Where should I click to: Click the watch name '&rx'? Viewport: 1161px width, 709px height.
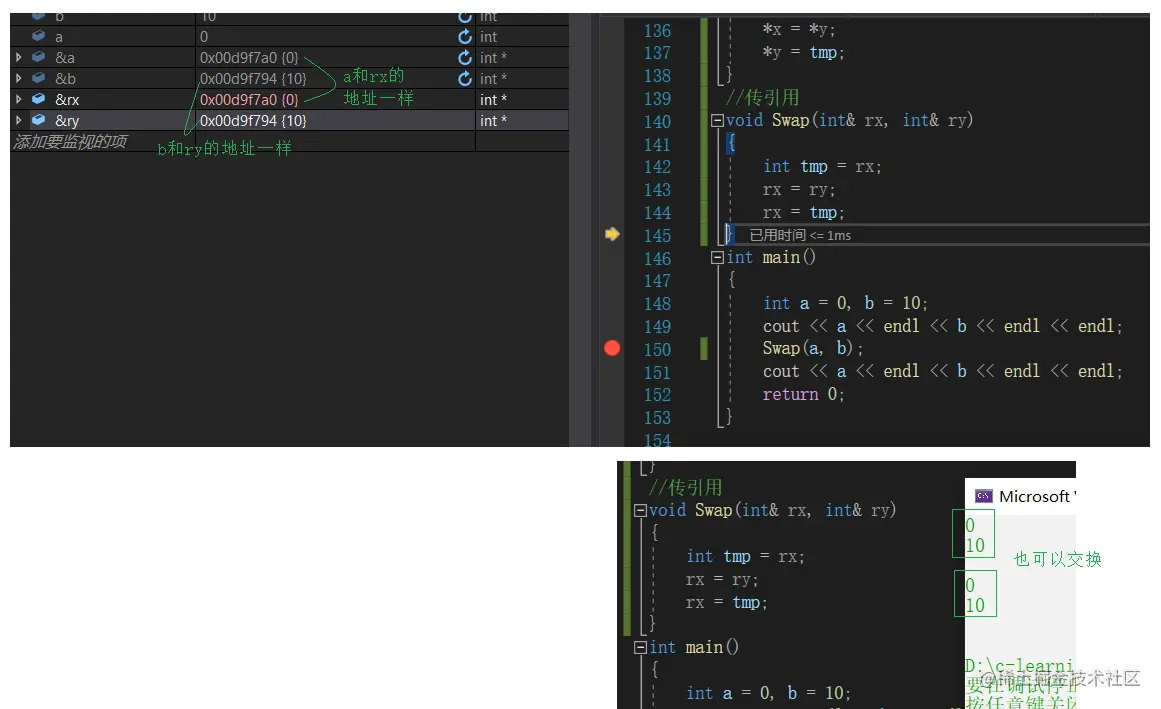tap(67, 99)
